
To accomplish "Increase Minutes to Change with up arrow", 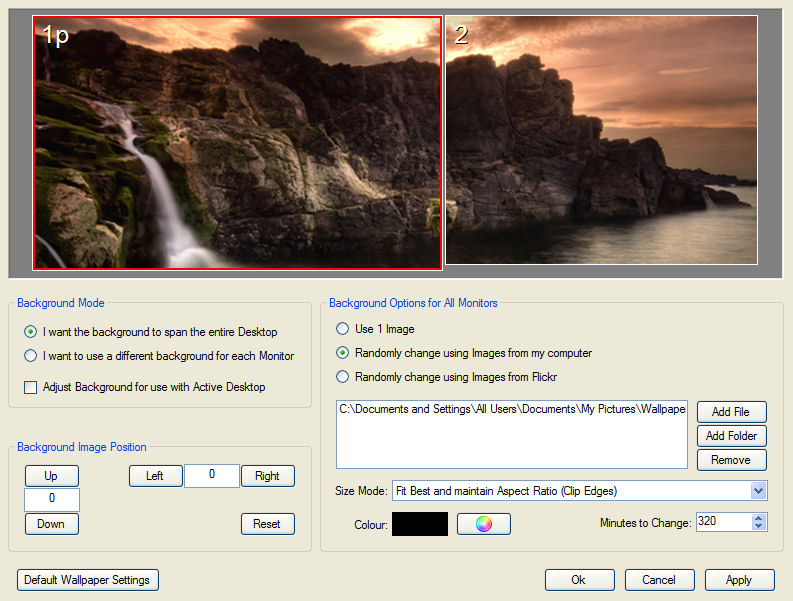I will [758, 517].
